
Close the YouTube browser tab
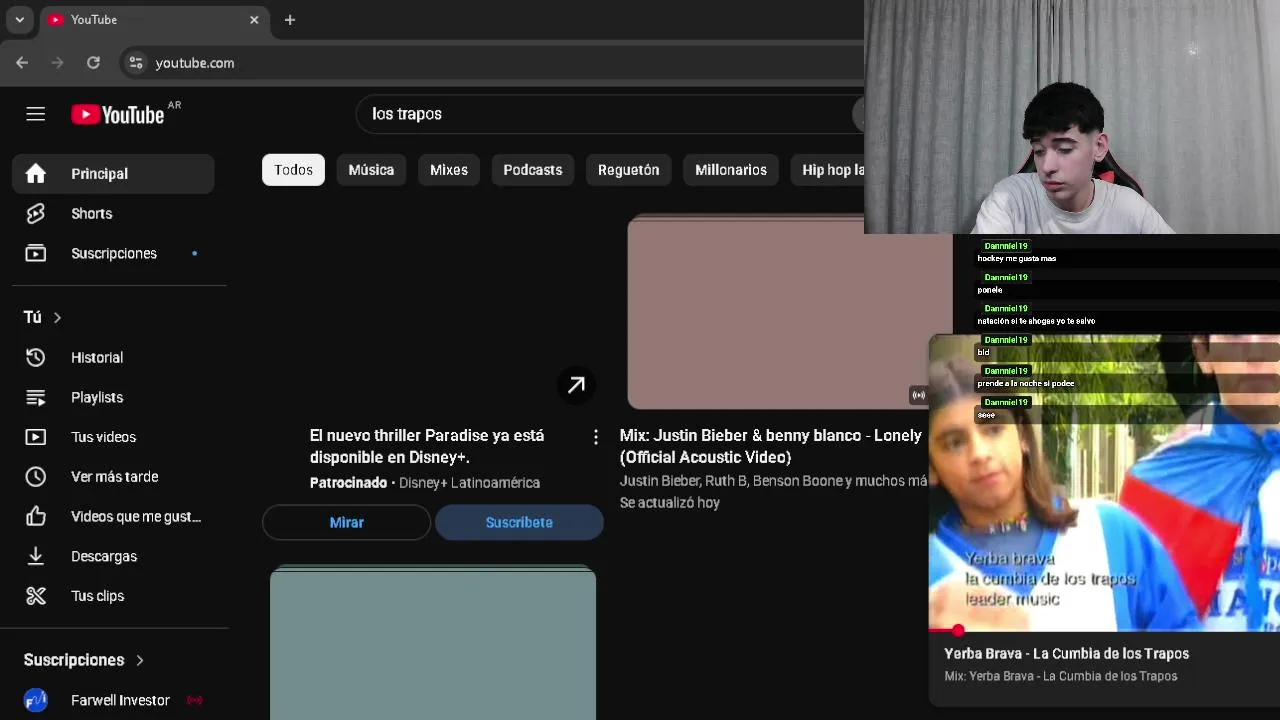pyautogui.click(x=254, y=20)
